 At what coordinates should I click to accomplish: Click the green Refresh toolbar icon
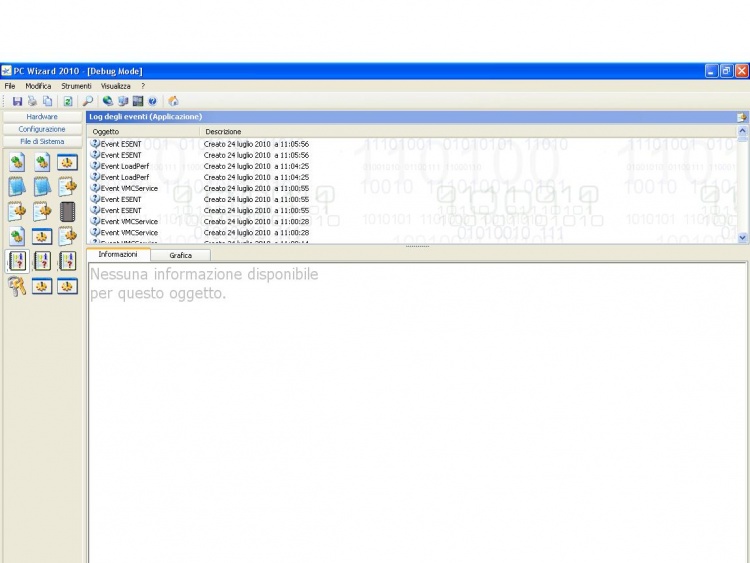click(x=68, y=101)
